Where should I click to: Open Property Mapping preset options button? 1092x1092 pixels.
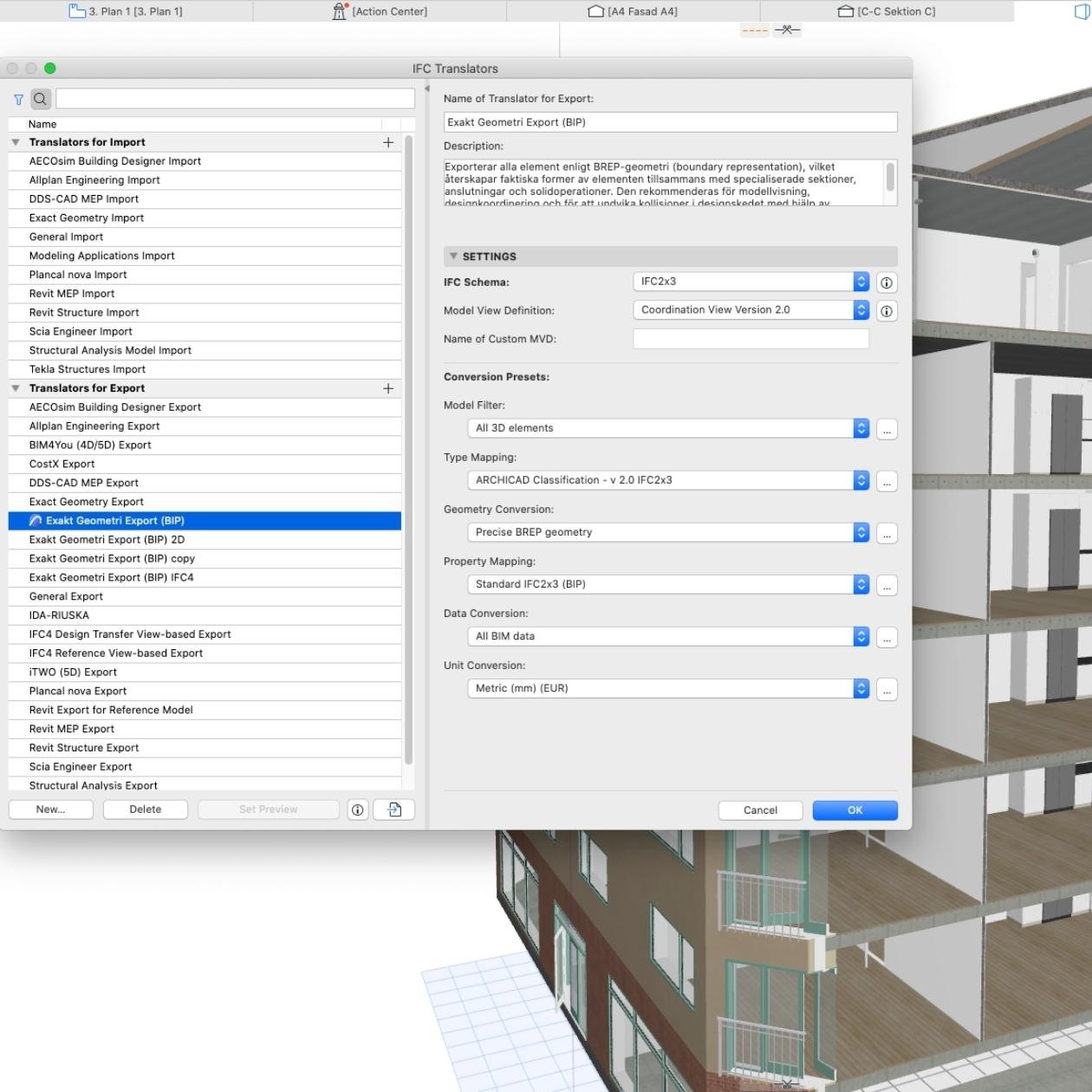(x=887, y=585)
